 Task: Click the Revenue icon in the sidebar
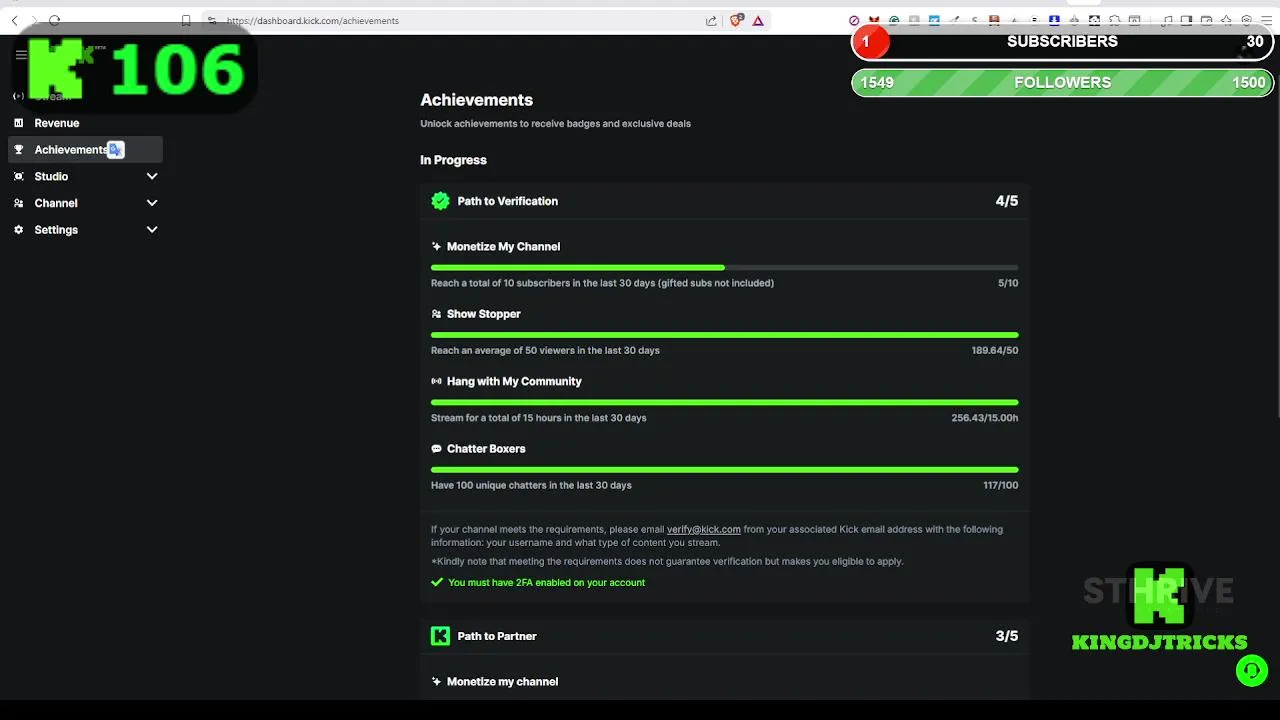coord(18,123)
